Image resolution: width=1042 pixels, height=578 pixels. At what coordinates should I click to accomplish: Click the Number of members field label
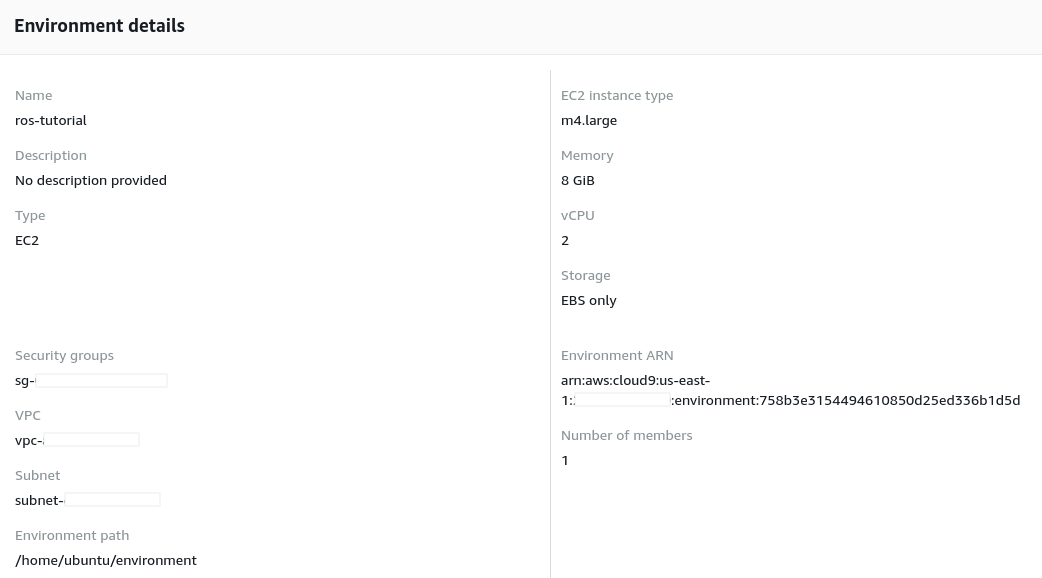[x=627, y=435]
